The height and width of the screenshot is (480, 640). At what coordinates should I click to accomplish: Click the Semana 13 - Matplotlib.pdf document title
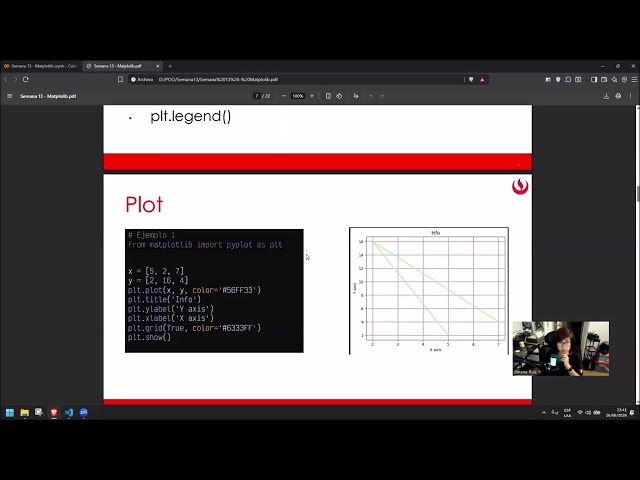click(x=48, y=96)
